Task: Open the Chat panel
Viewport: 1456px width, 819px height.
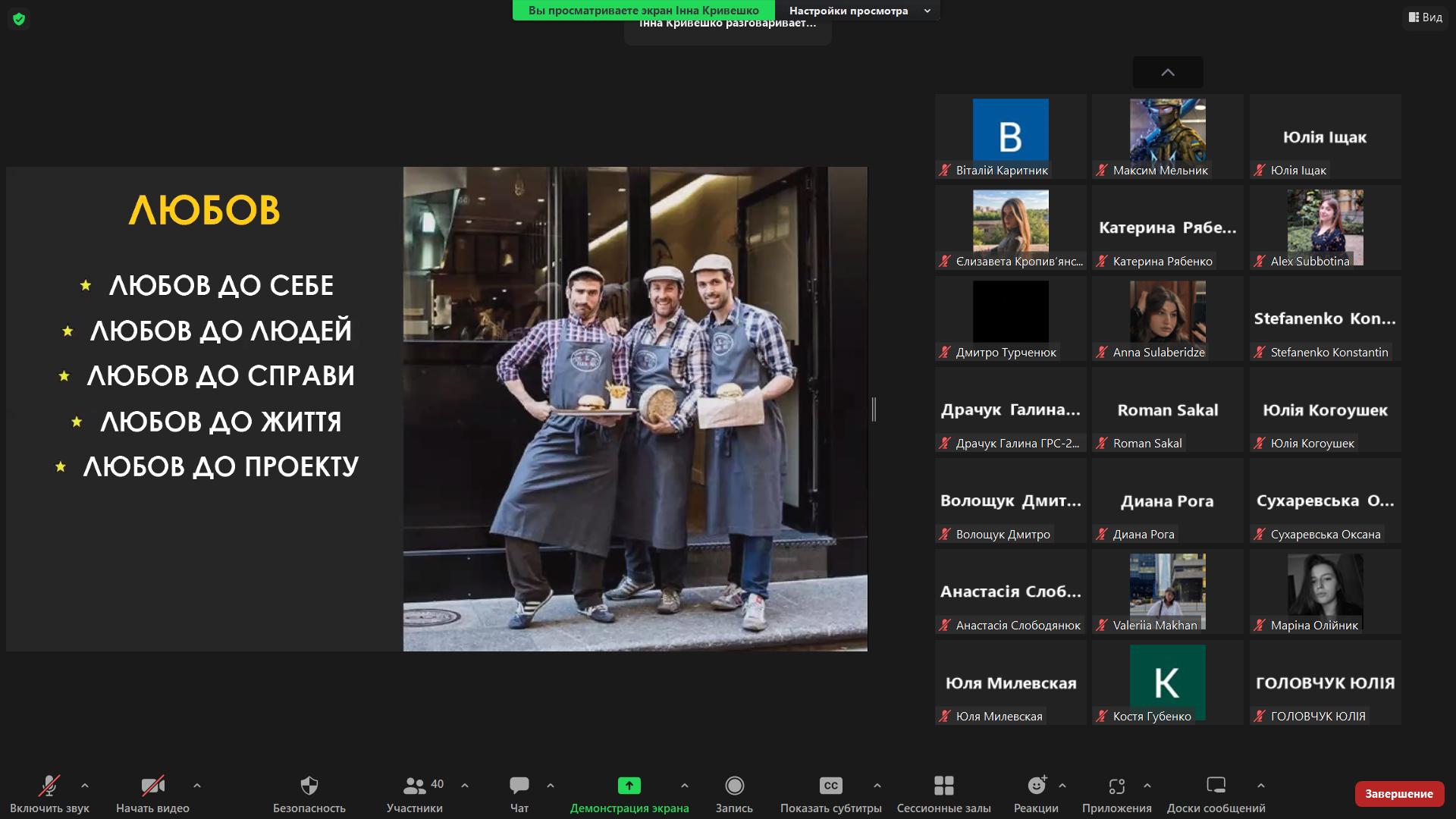Action: point(519,786)
